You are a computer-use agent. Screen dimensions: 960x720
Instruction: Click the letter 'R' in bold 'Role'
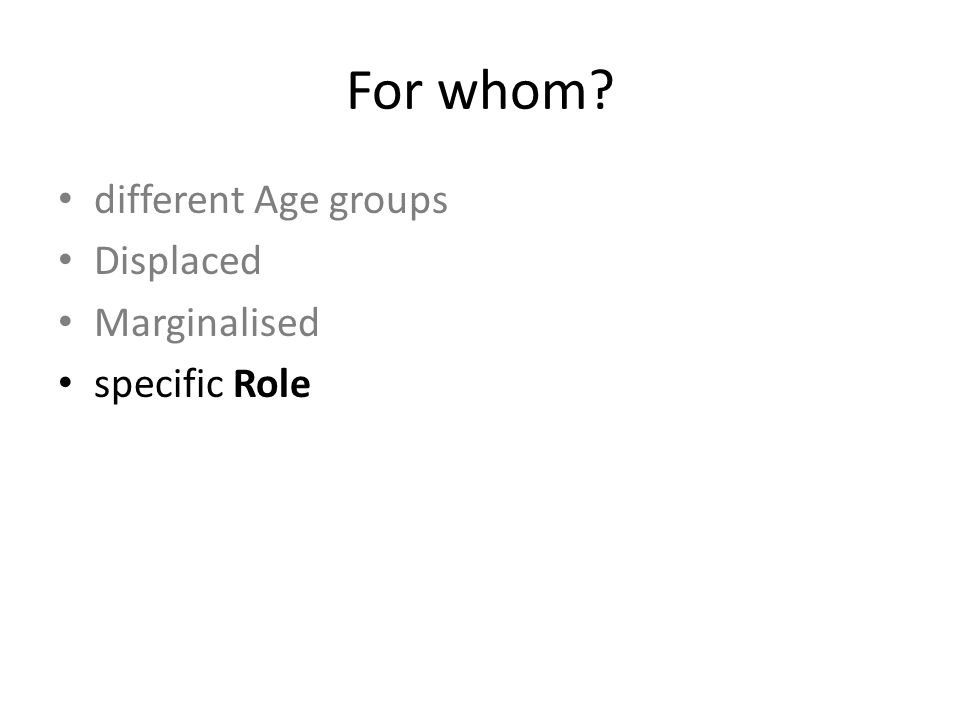pos(244,384)
